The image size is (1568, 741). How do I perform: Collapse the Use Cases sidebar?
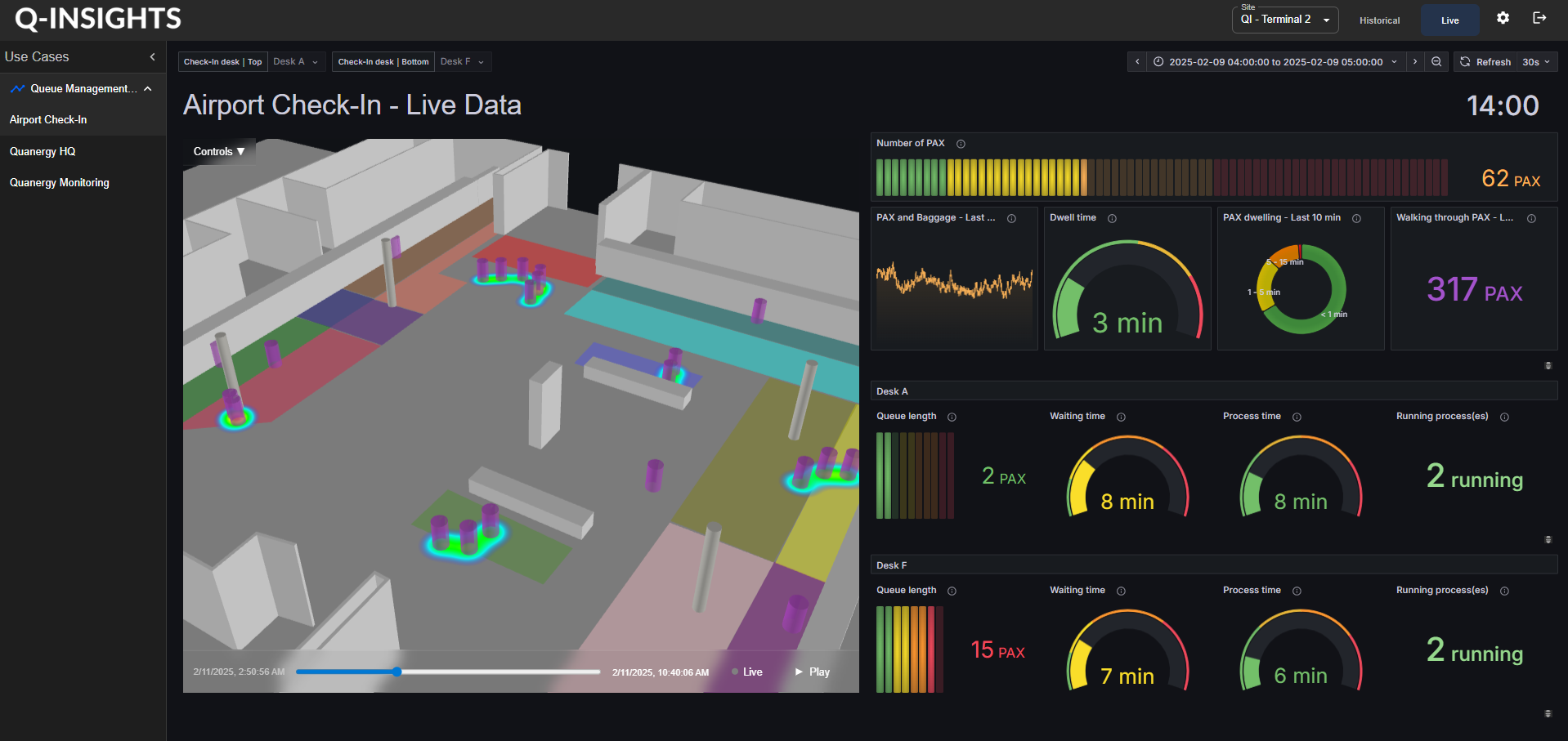[152, 56]
